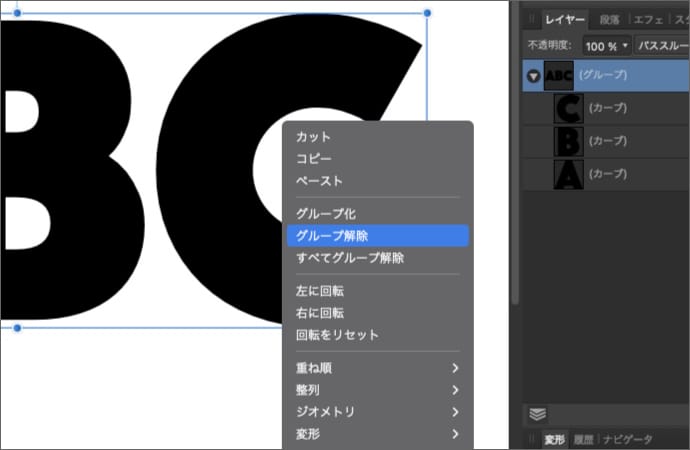Choose カット in the context menu
This screenshot has height=450, width=690.
(313, 137)
